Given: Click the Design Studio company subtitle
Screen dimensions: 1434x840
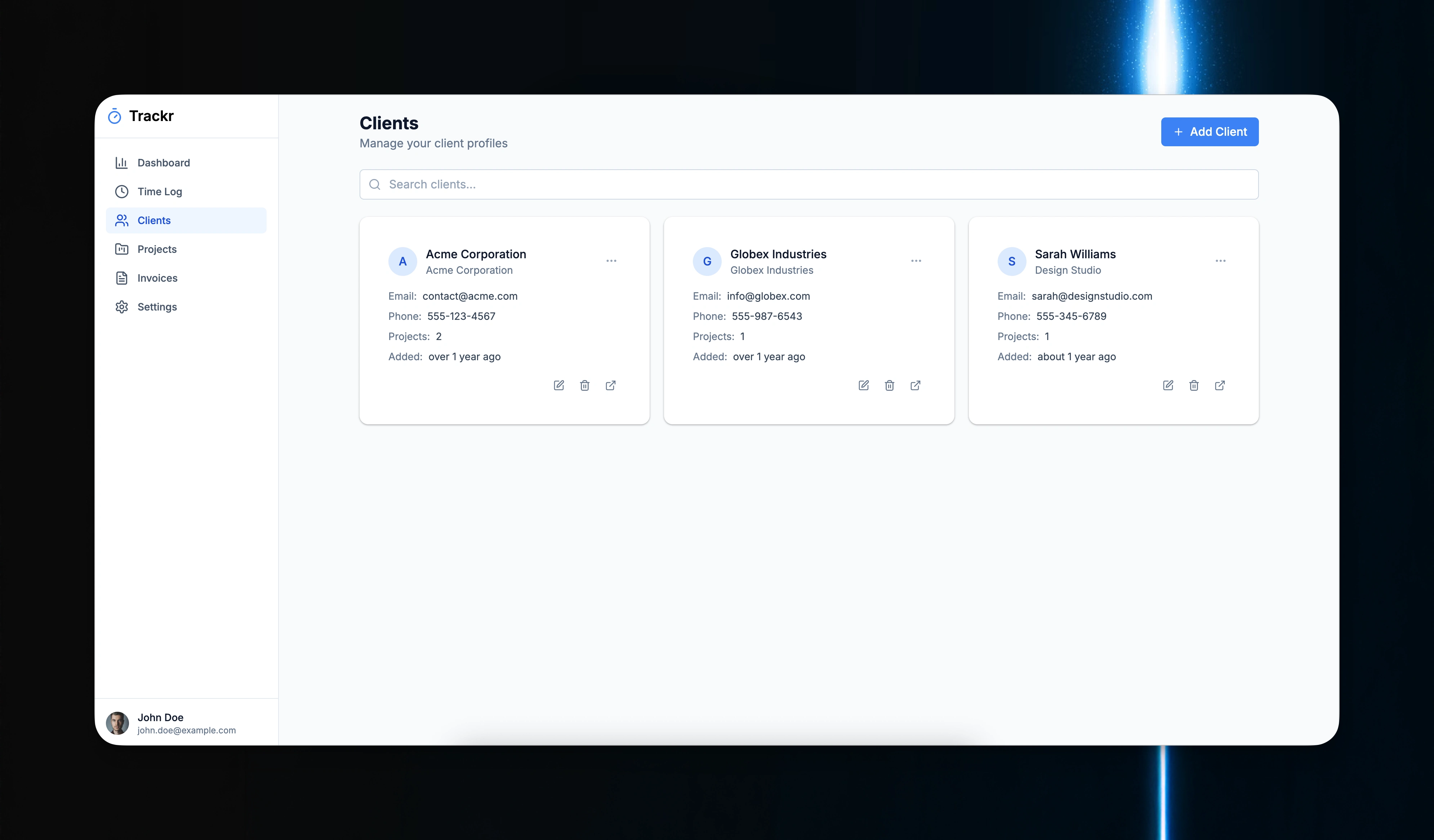Looking at the screenshot, I should point(1068,270).
